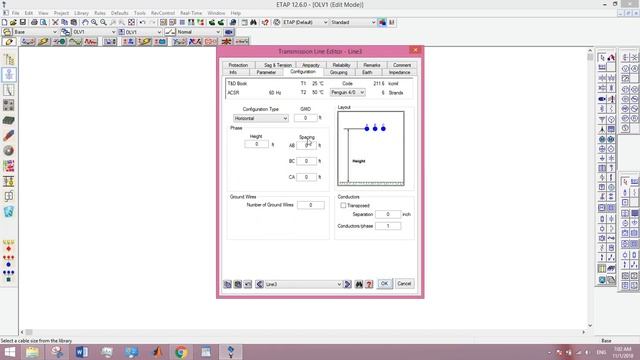Open the Project menu

[x=61, y=13]
